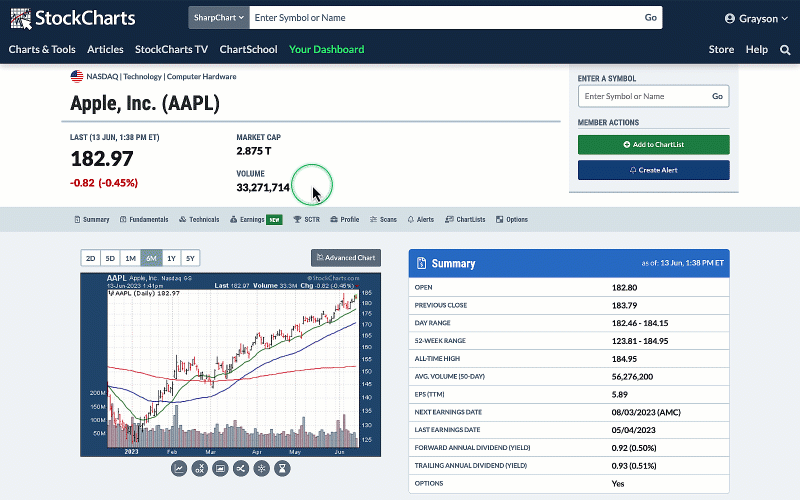Click the Summary panel document icon
The height and width of the screenshot is (500, 800).
click(421, 263)
